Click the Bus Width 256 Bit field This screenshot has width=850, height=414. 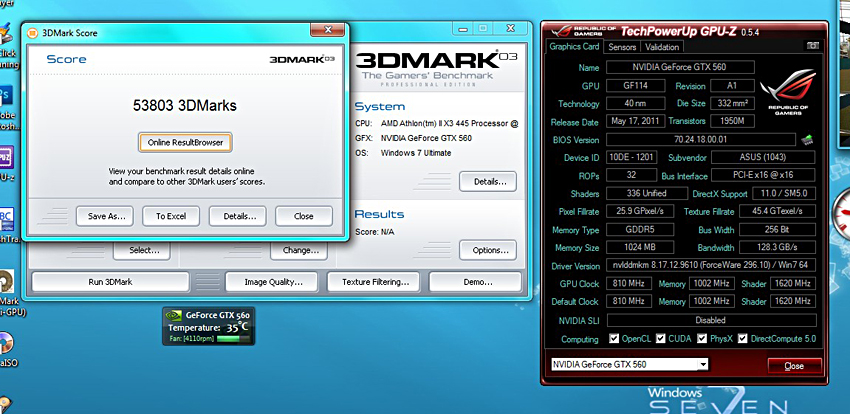[777, 230]
